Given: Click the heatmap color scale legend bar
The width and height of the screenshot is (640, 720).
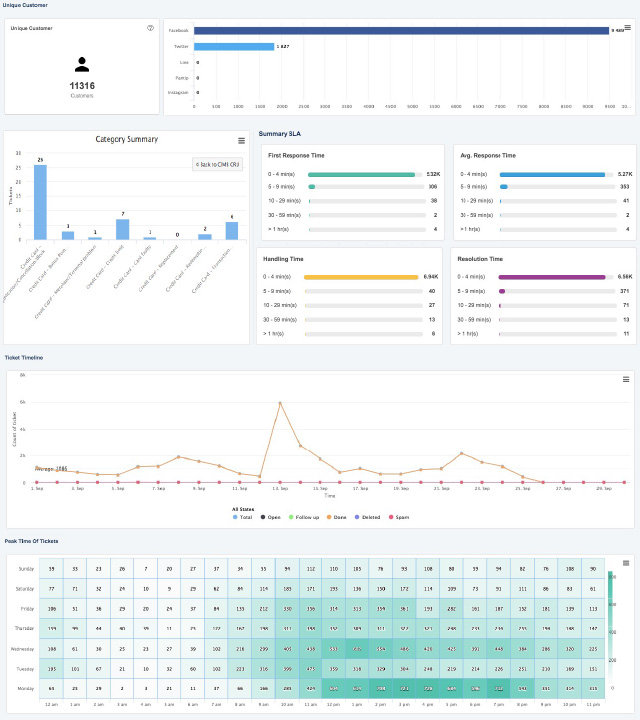Looking at the screenshot, I should pos(611,620).
